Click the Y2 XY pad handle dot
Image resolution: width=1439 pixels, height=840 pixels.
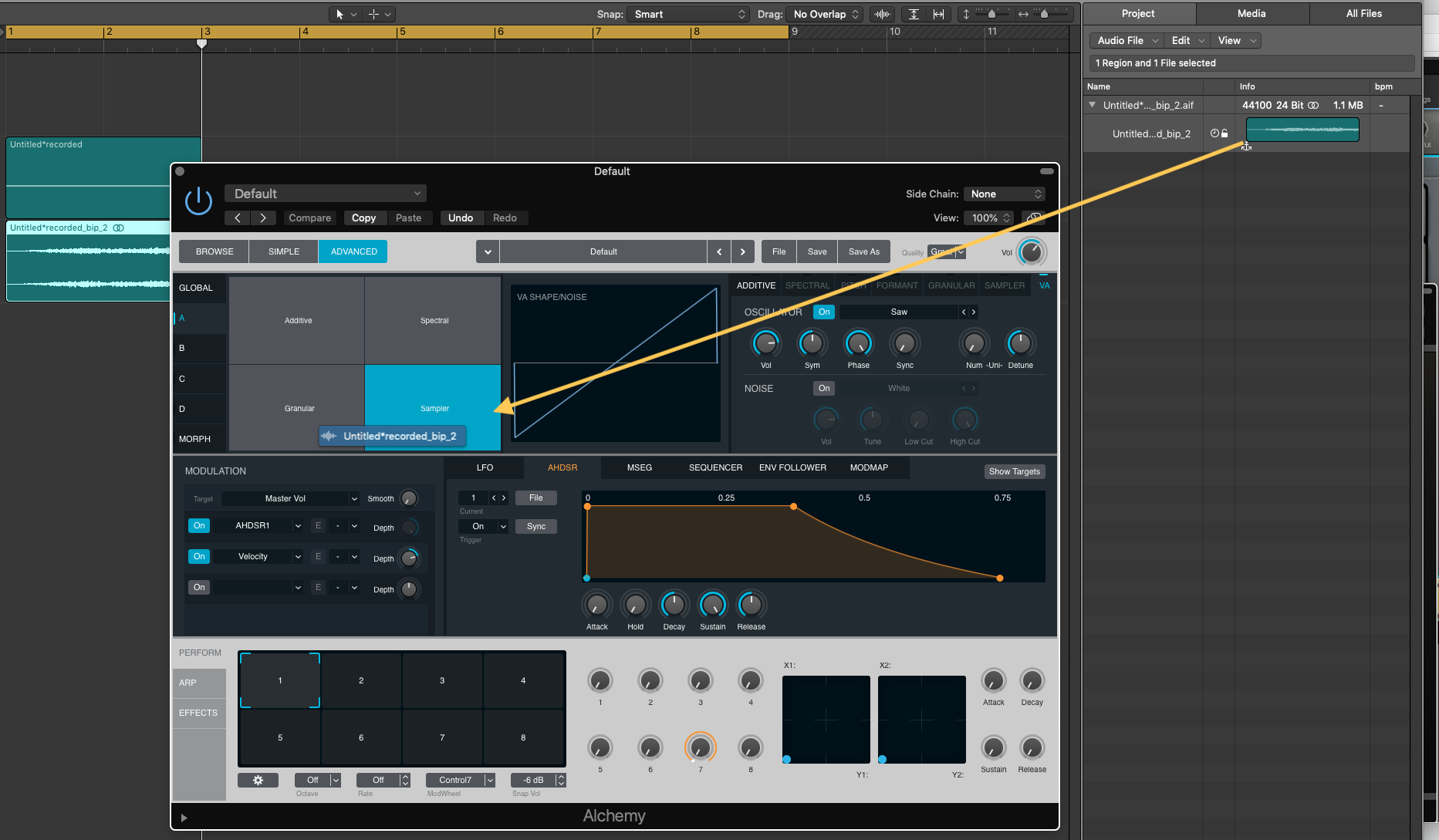coord(882,760)
